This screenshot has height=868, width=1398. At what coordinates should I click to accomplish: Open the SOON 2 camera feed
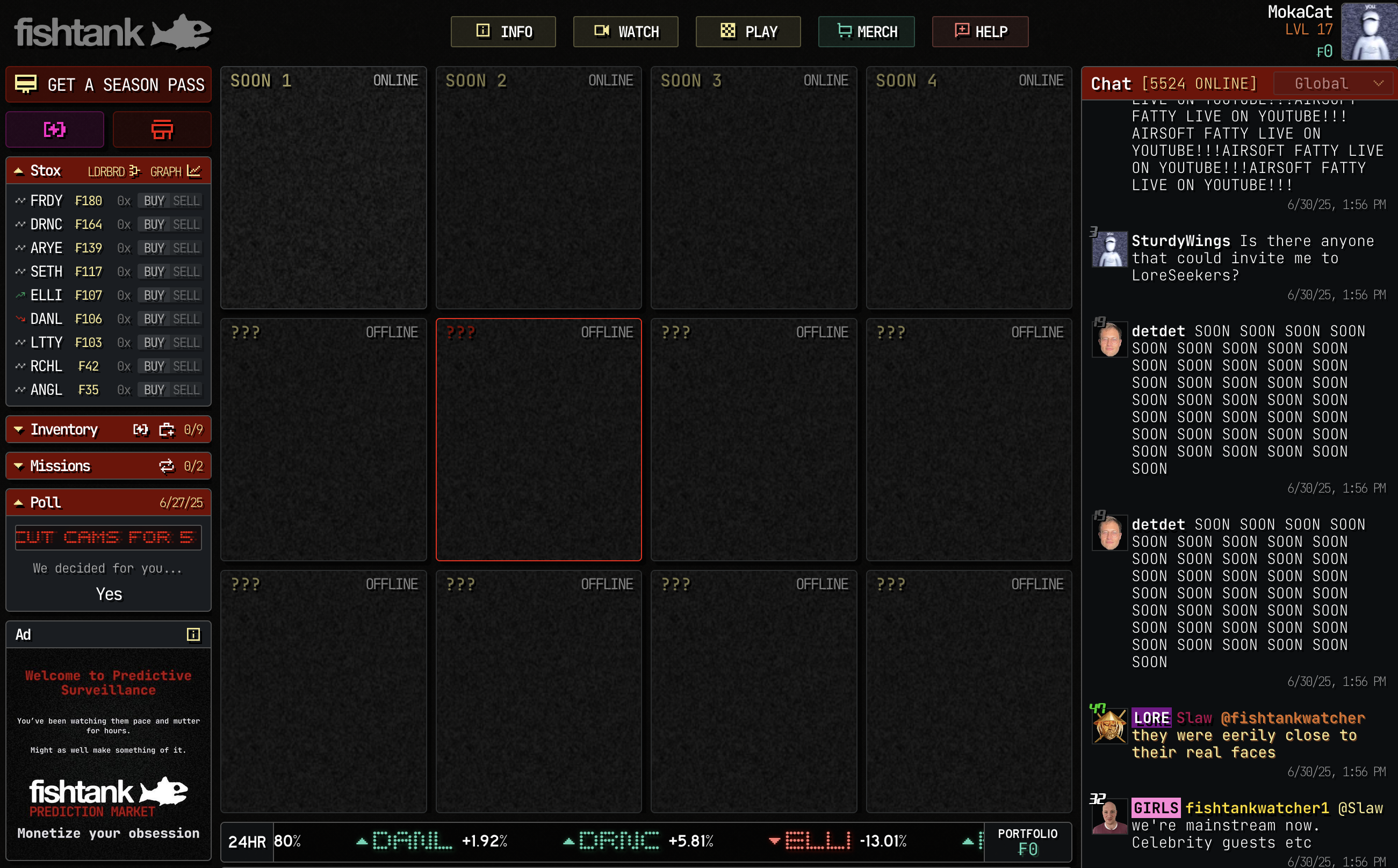click(x=538, y=187)
